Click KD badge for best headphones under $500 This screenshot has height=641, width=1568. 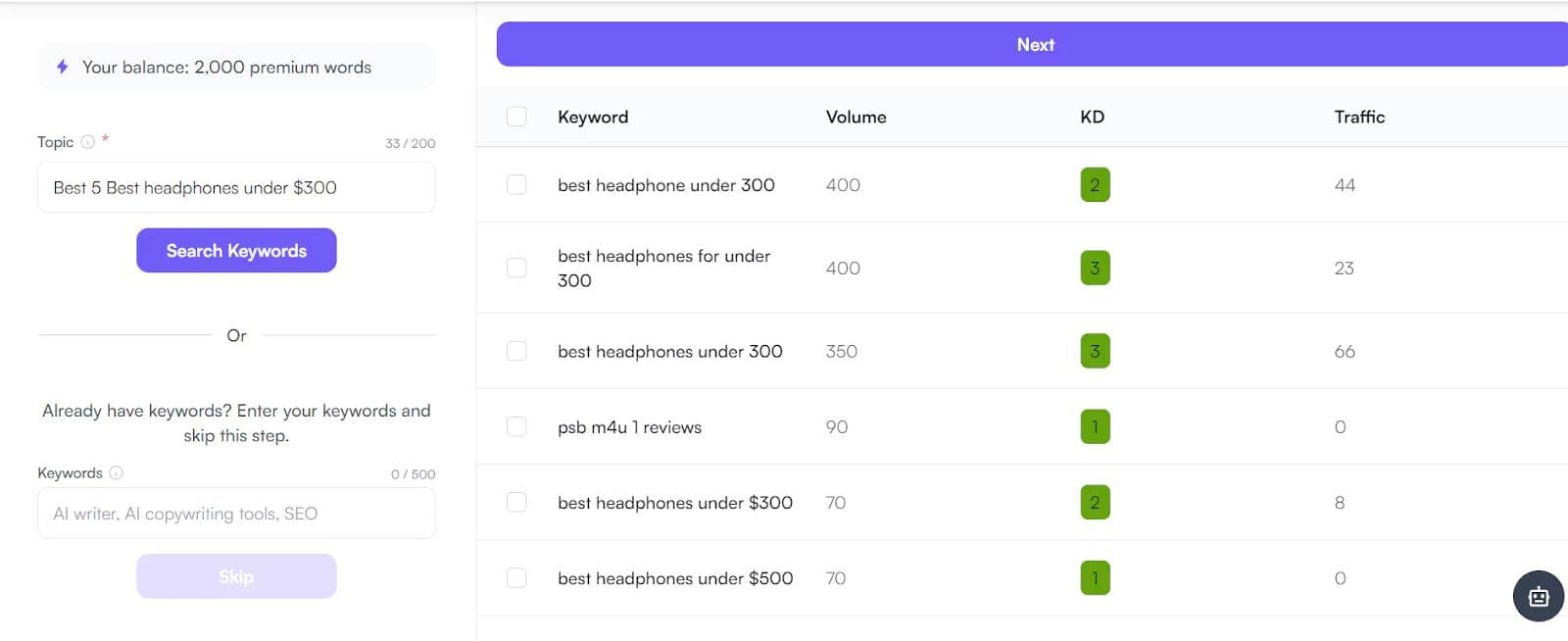coord(1095,578)
